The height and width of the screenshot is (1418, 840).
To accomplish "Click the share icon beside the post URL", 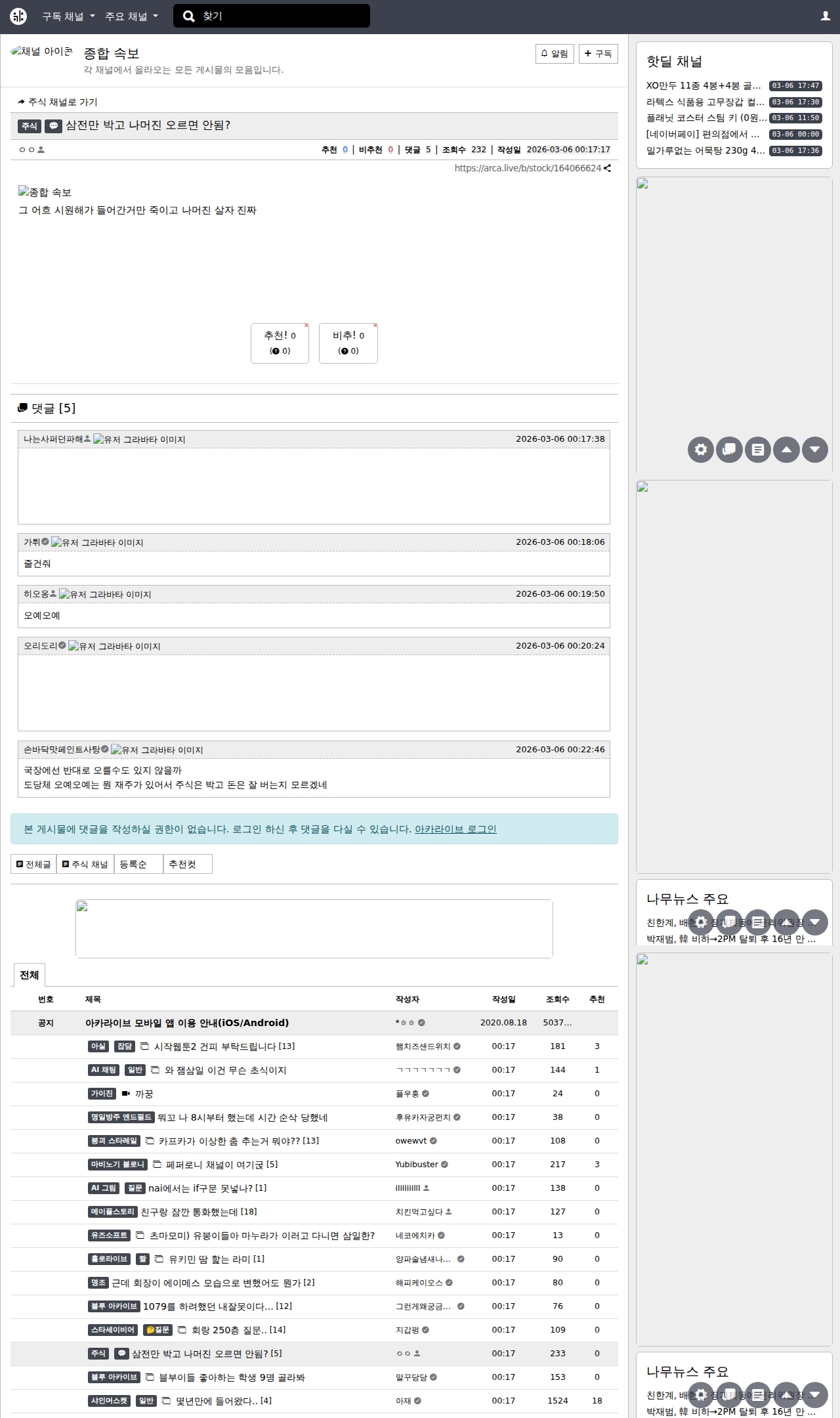I will point(608,168).
